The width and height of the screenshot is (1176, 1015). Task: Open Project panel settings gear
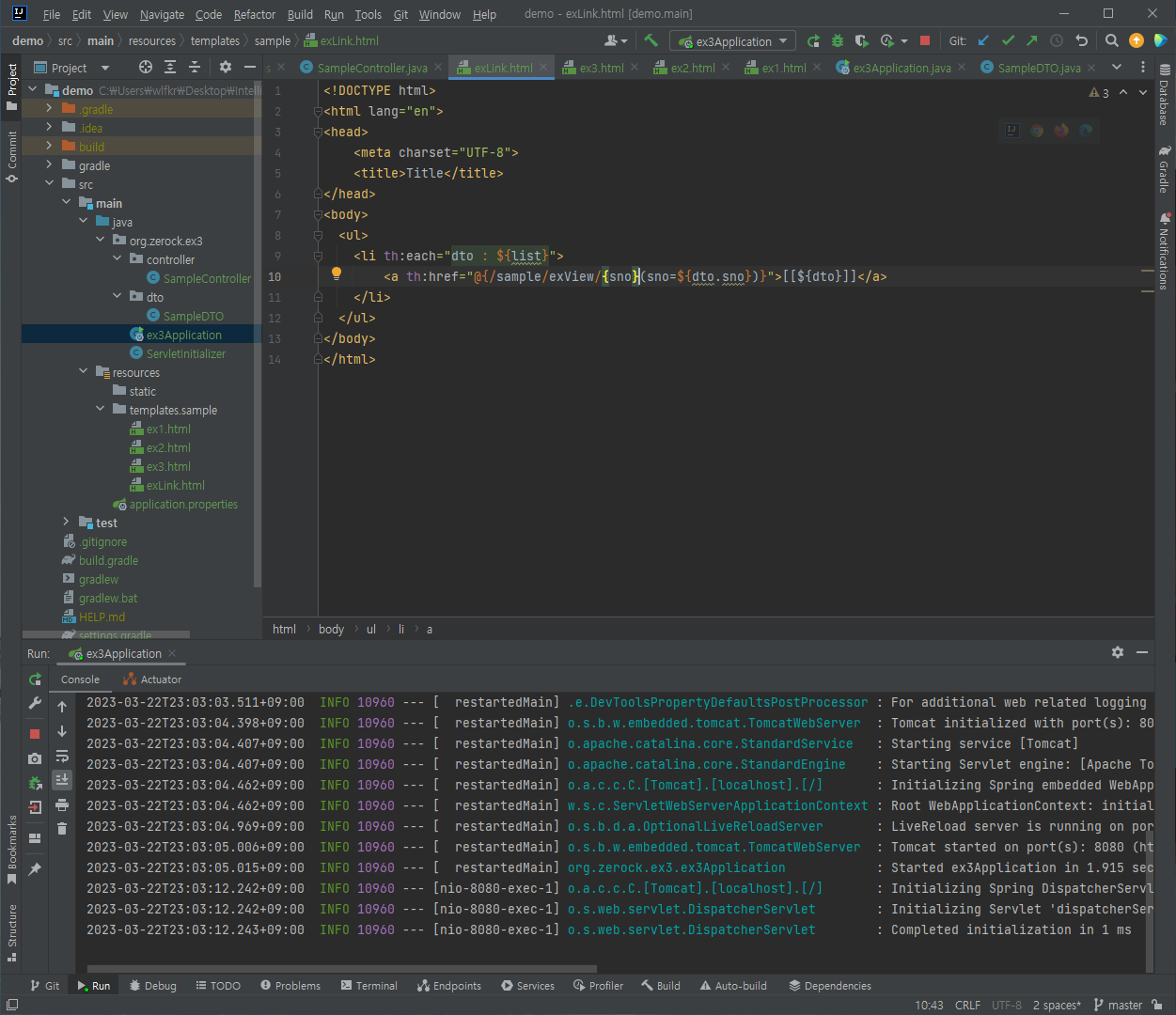pyautogui.click(x=225, y=67)
